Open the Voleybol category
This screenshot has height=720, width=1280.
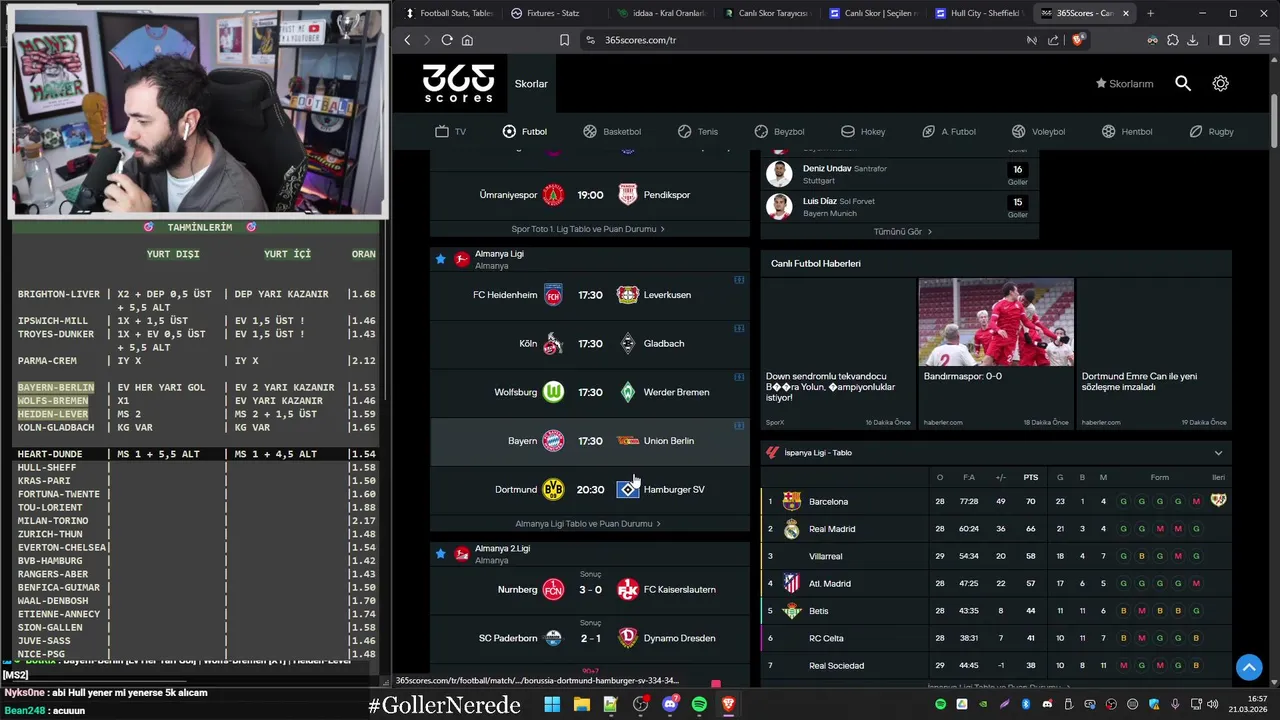click(x=1038, y=131)
